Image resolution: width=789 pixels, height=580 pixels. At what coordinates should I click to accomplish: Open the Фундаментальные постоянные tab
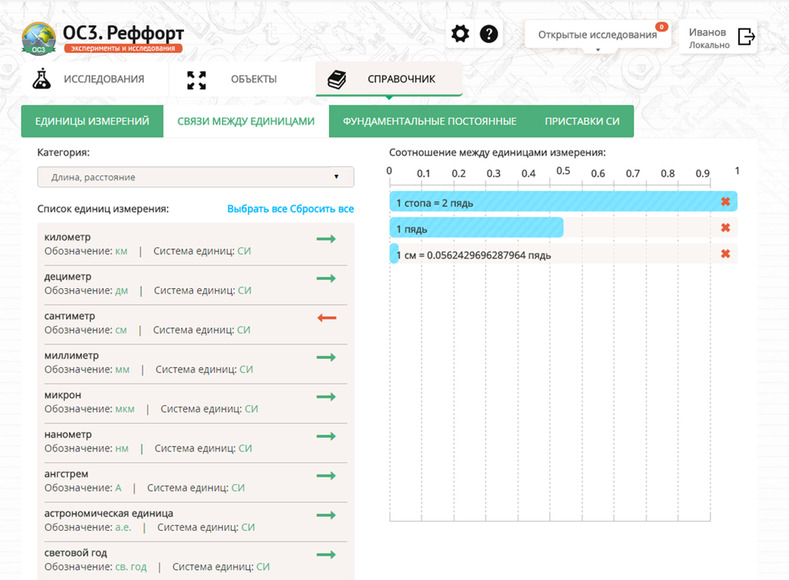[x=430, y=121]
